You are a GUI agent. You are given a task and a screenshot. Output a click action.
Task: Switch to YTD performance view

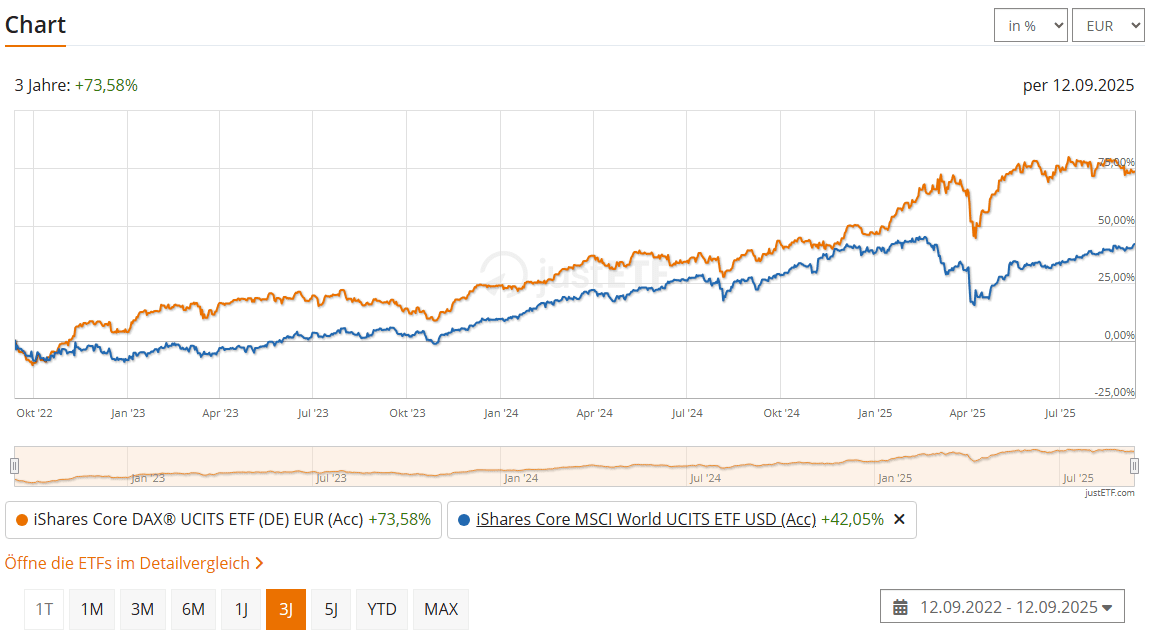tap(382, 609)
